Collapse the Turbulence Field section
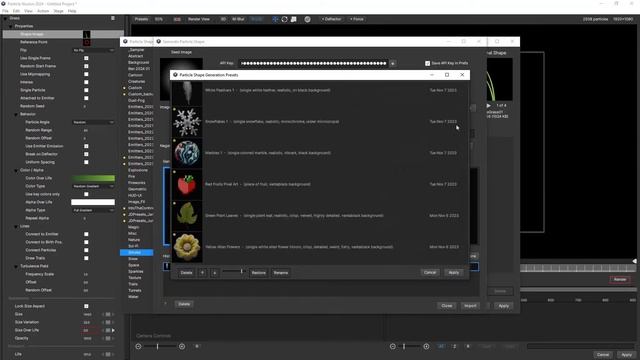This screenshot has height=360, width=640. tap(16, 266)
